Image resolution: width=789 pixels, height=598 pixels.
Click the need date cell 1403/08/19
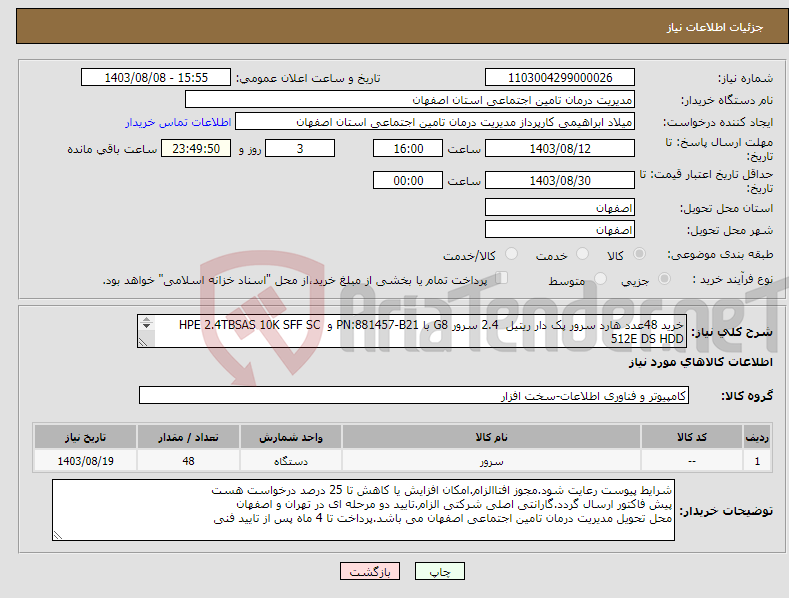[x=85, y=461]
